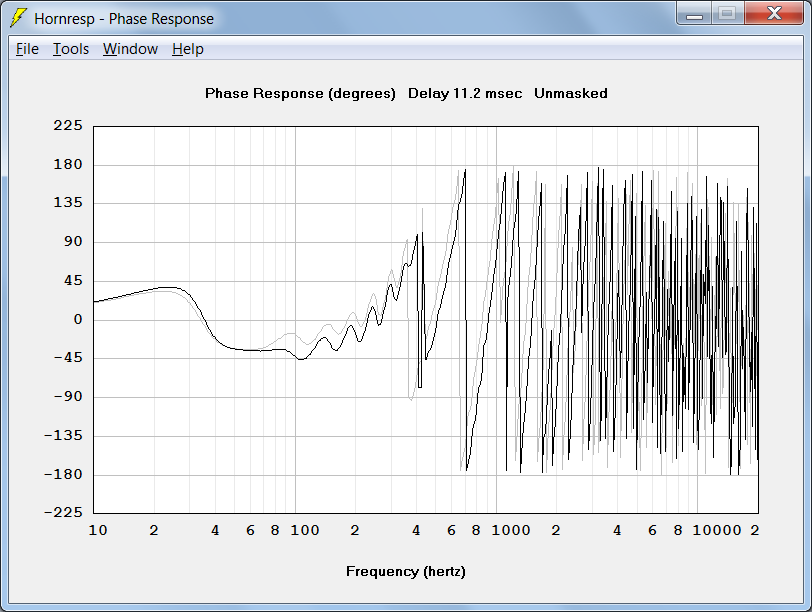Close the Hornresp Phase Response window
Screen dimensions: 812x612
click(774, 14)
